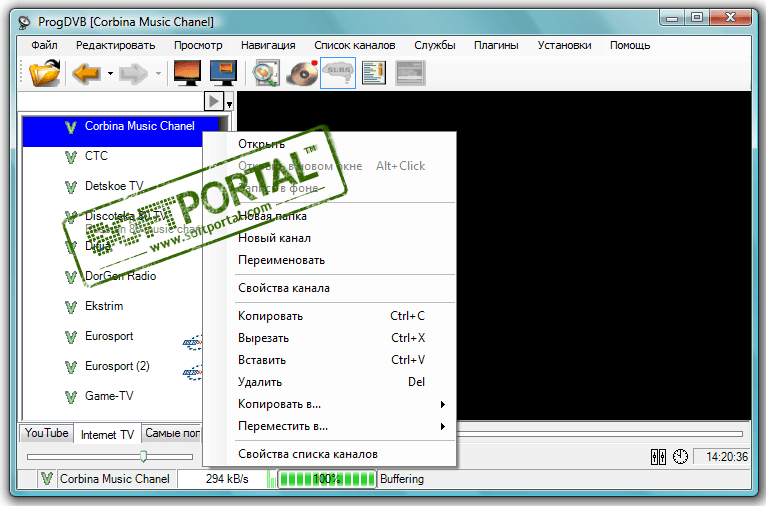Click the Buffering status text
Image resolution: width=766 pixels, height=506 pixels.
pyautogui.click(x=402, y=479)
